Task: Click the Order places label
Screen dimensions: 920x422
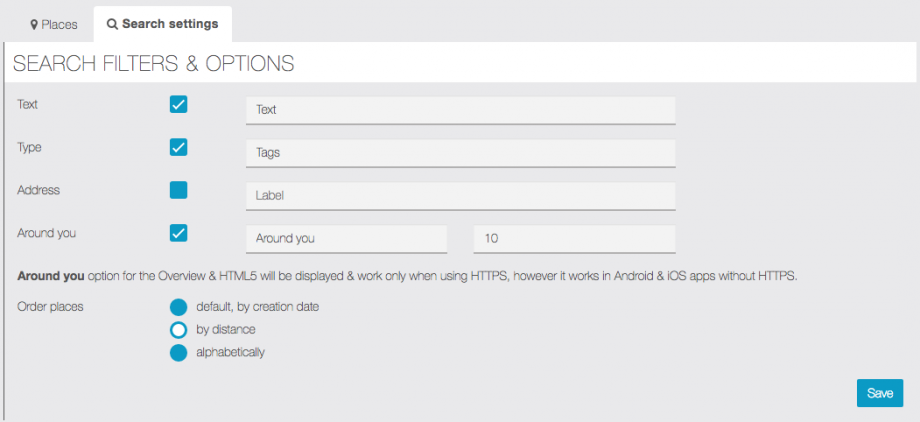Action: point(50,307)
